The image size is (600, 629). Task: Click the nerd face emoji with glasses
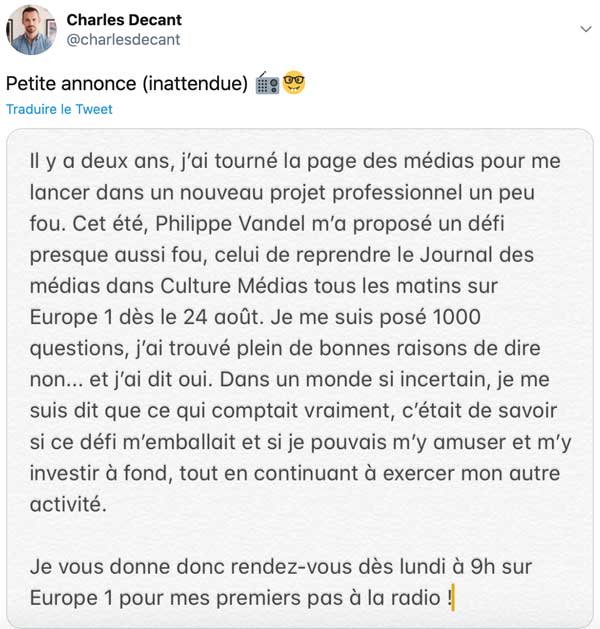[x=294, y=83]
